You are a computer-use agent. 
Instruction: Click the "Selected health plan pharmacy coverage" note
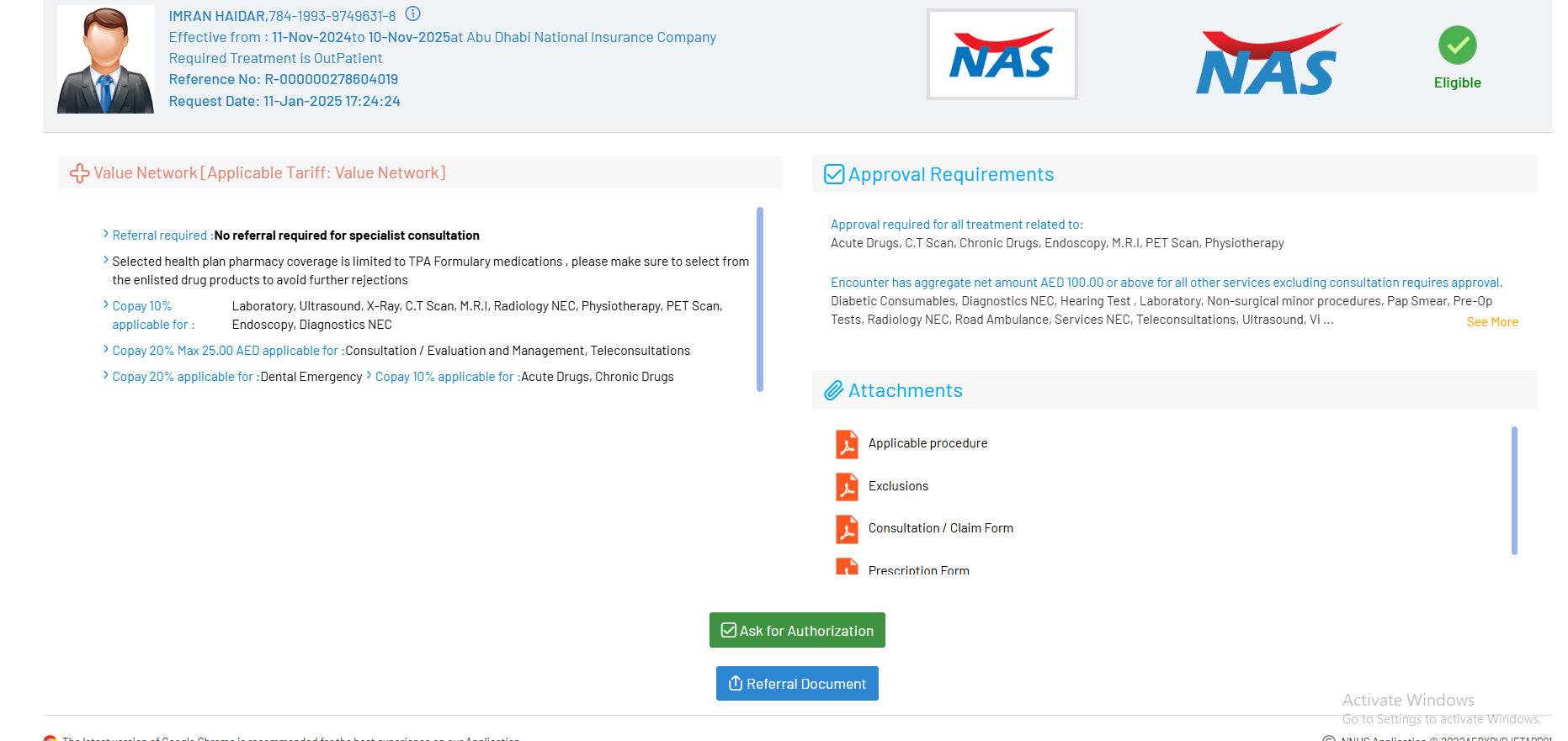click(430, 271)
